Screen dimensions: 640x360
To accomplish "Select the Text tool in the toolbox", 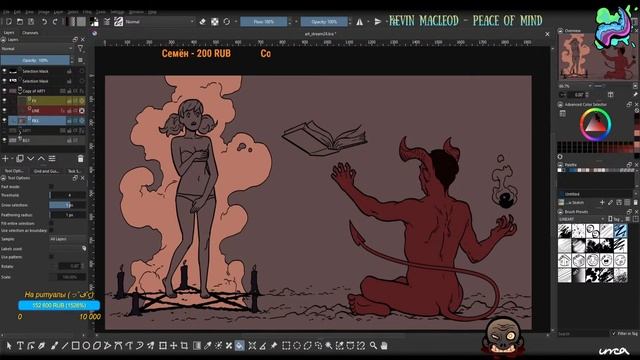I will 20,346.
